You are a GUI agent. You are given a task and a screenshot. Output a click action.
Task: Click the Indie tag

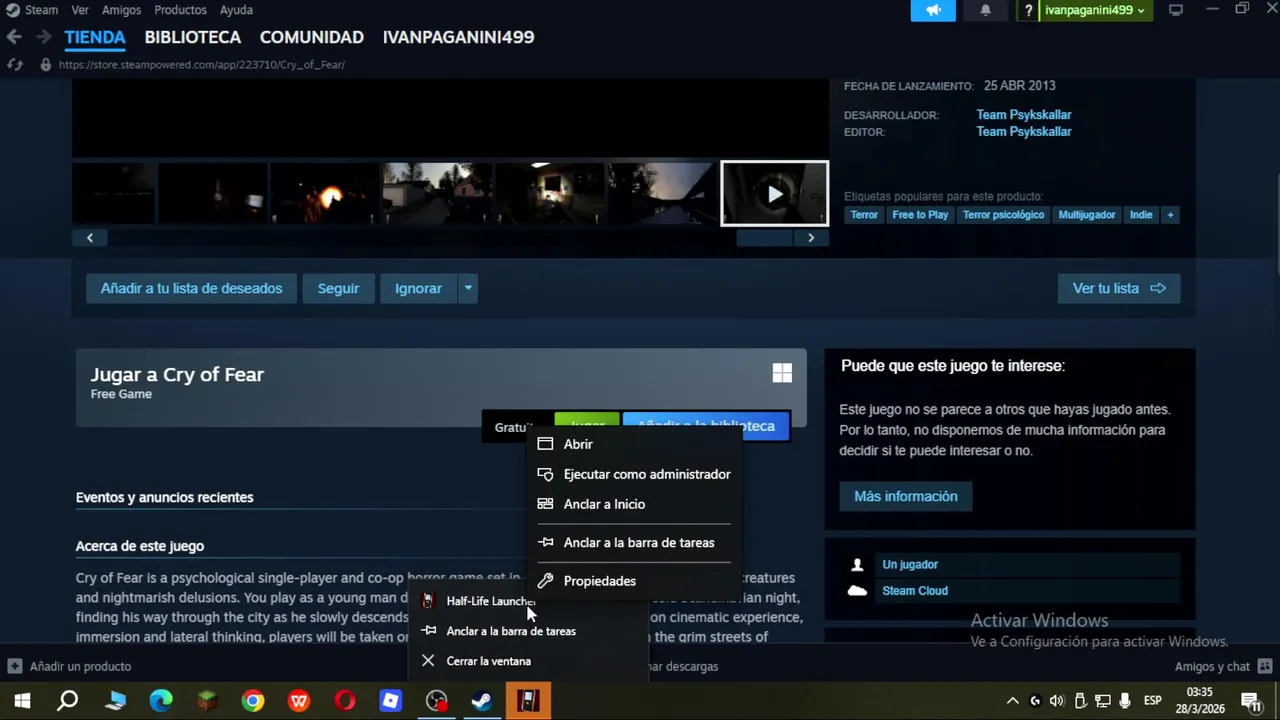pyautogui.click(x=1141, y=215)
